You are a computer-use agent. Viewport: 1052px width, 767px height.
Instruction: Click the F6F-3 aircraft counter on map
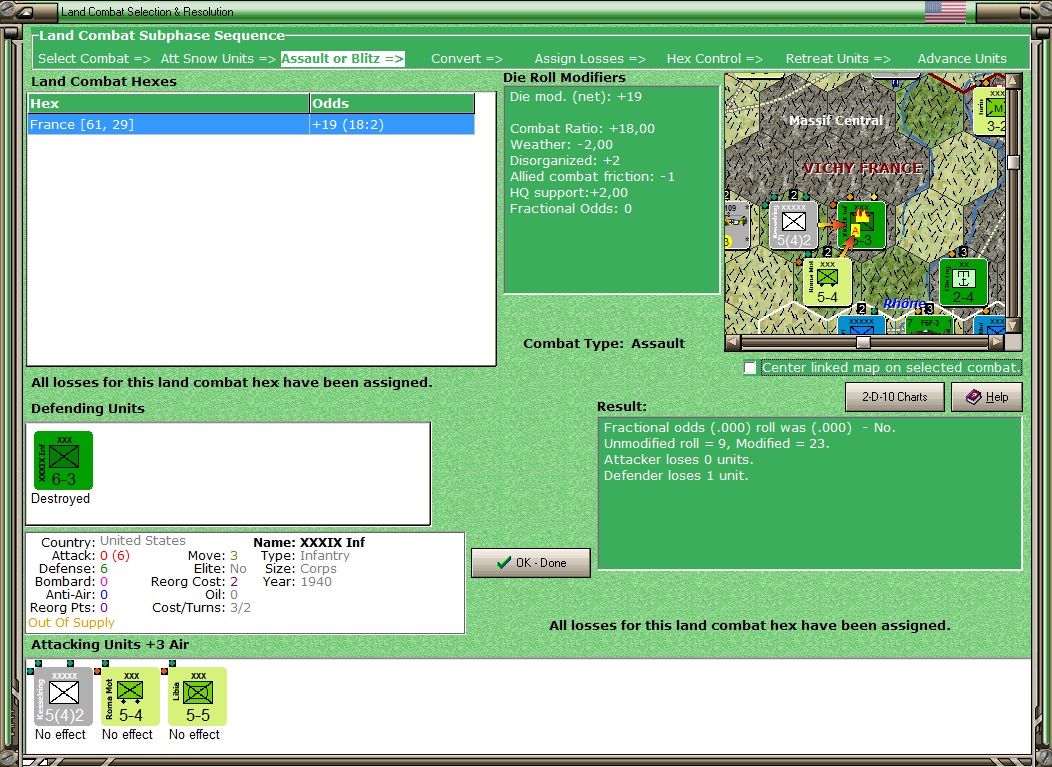pyautogui.click(x=930, y=325)
